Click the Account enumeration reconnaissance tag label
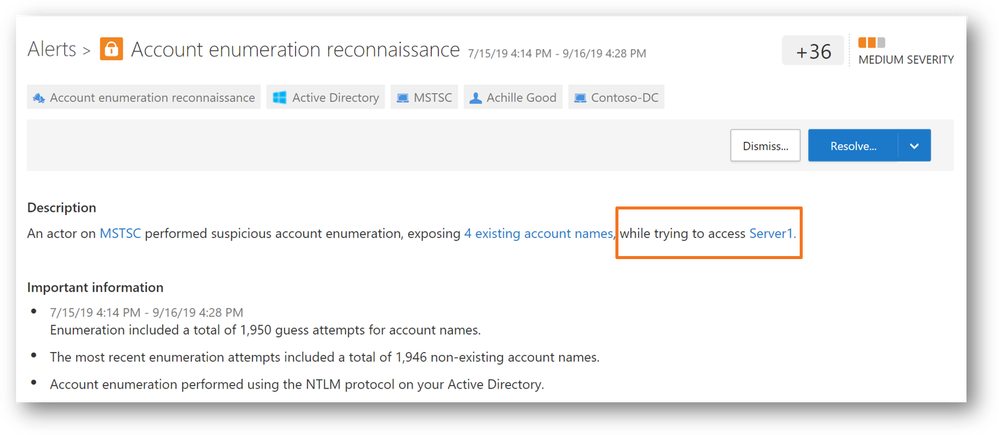The image size is (999, 435). (x=152, y=98)
